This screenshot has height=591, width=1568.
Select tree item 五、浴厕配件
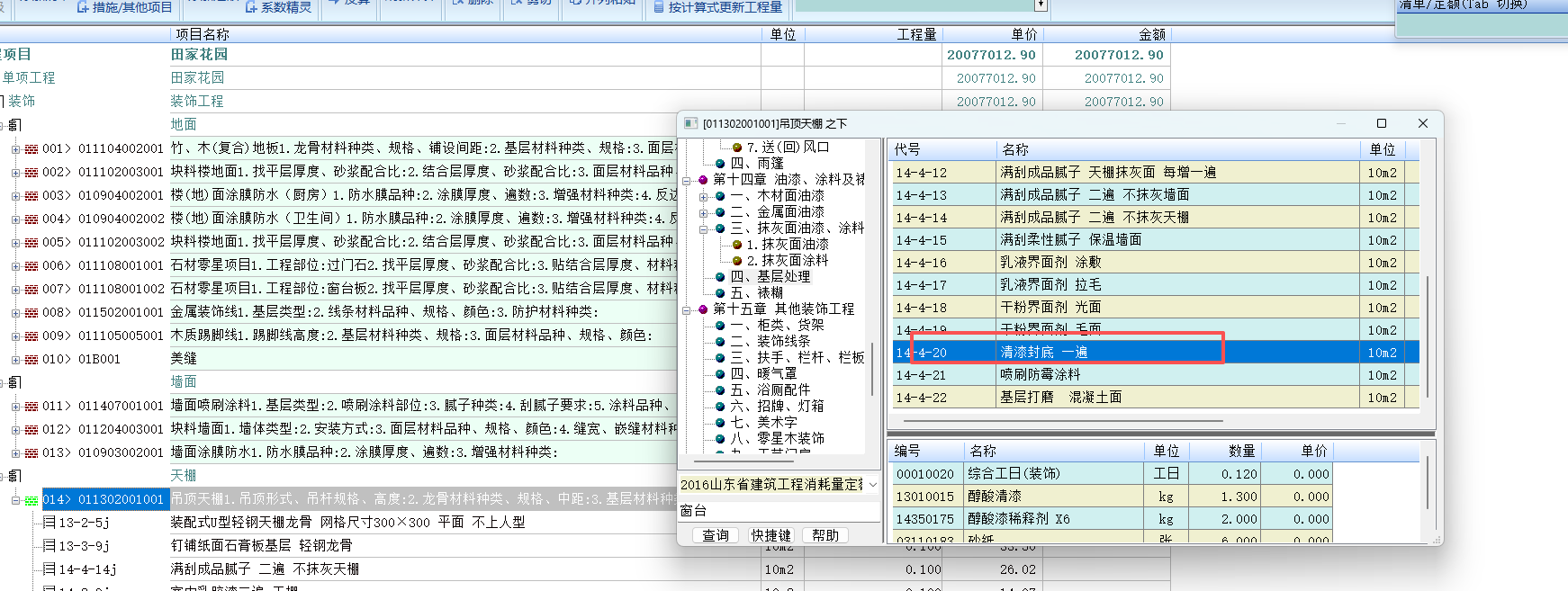tap(770, 390)
